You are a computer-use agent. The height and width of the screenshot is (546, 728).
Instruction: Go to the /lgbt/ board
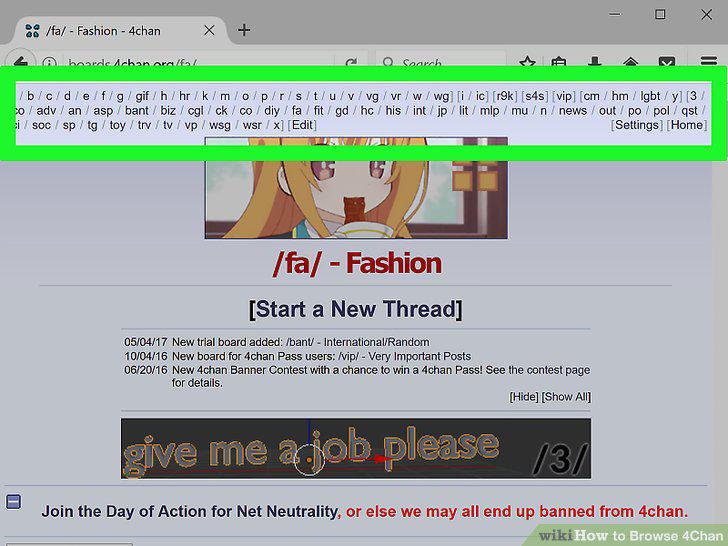click(650, 96)
